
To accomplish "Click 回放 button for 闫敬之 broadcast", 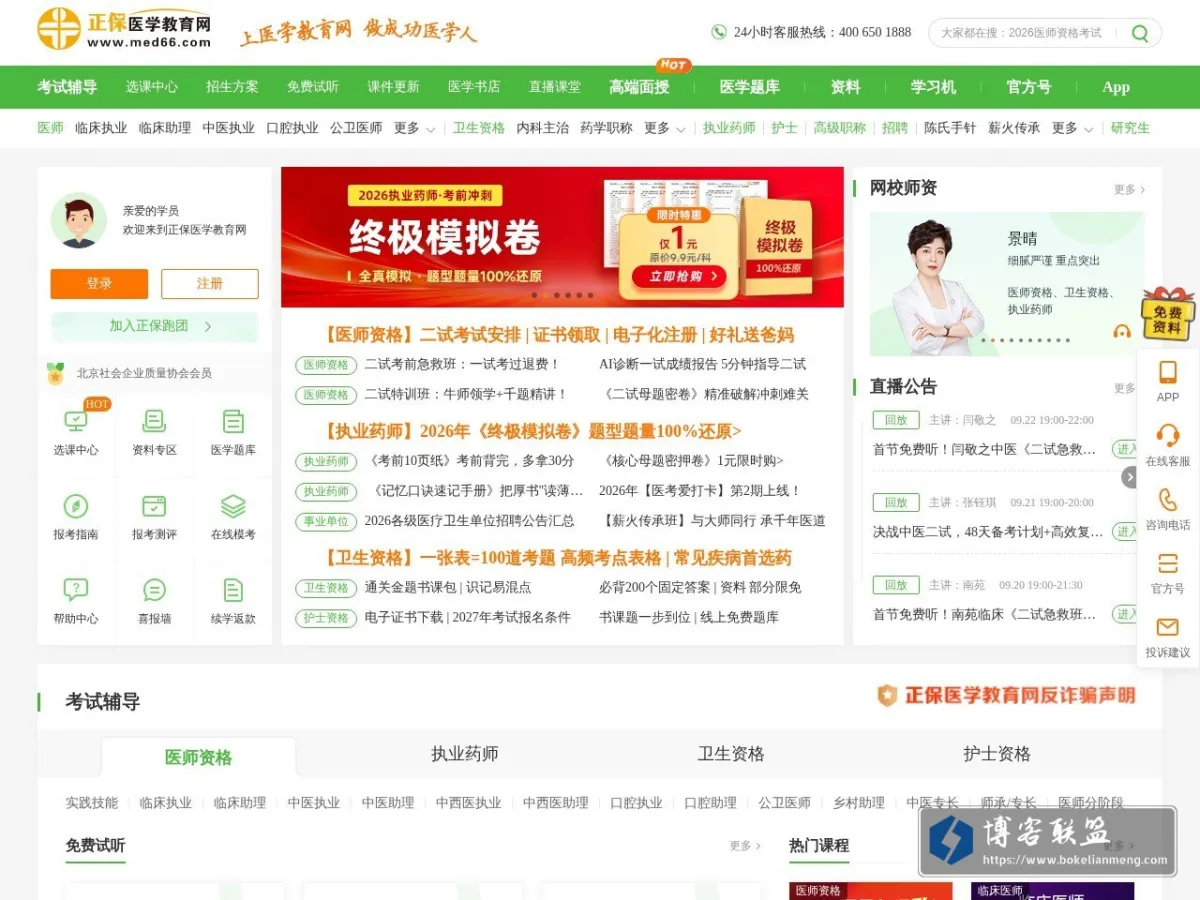I will click(896, 420).
